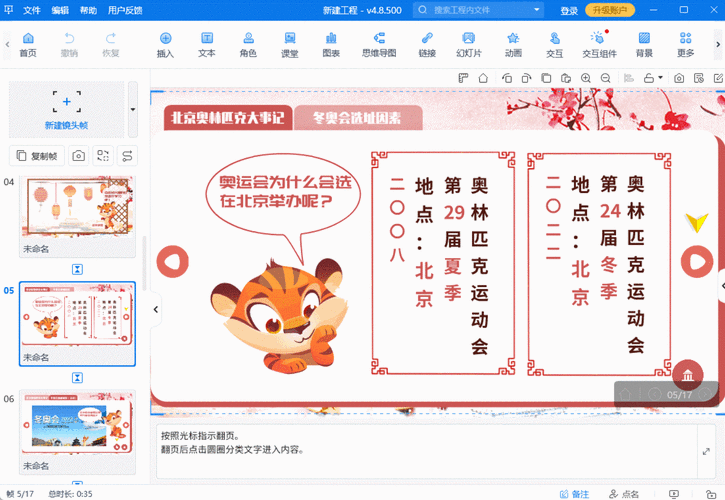The height and width of the screenshot is (500, 725).
Task: Zoom in the canvas with magnifier plus
Action: [586, 78]
